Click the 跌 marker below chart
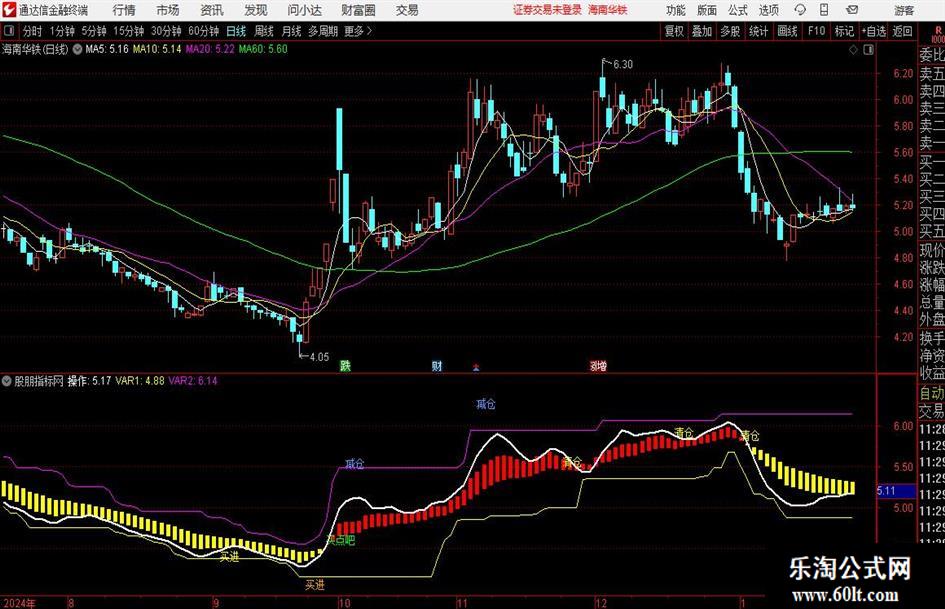This screenshot has width=945, height=609. coord(345,365)
